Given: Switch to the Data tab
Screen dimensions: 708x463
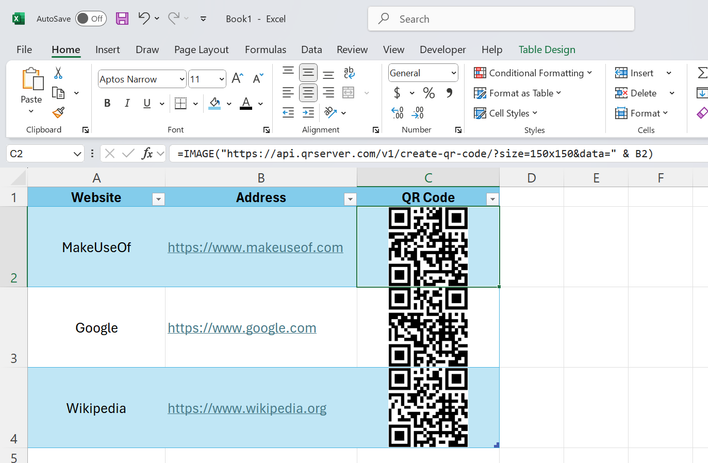Looking at the screenshot, I should point(312,49).
